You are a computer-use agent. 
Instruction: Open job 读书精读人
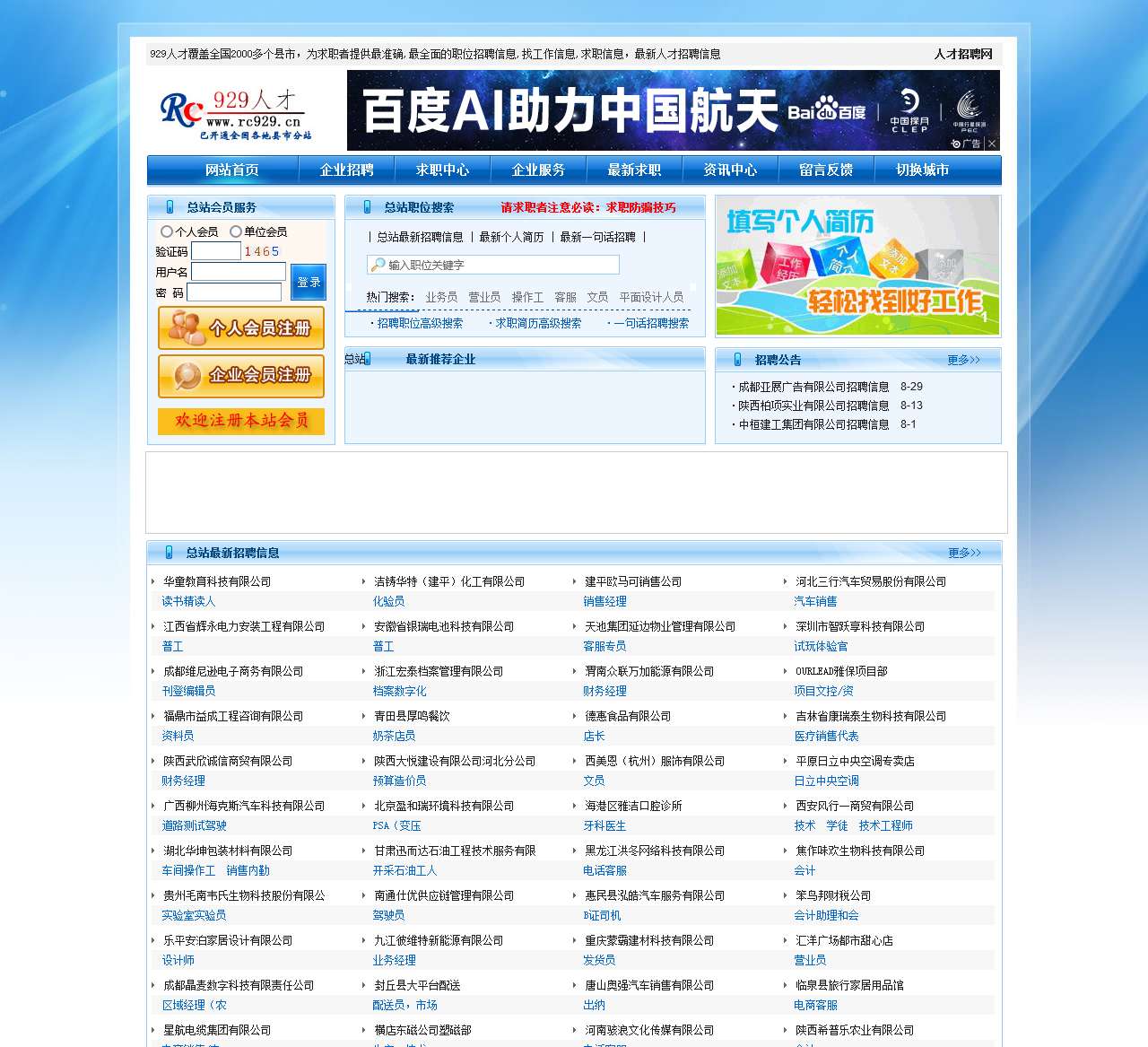pos(188,601)
